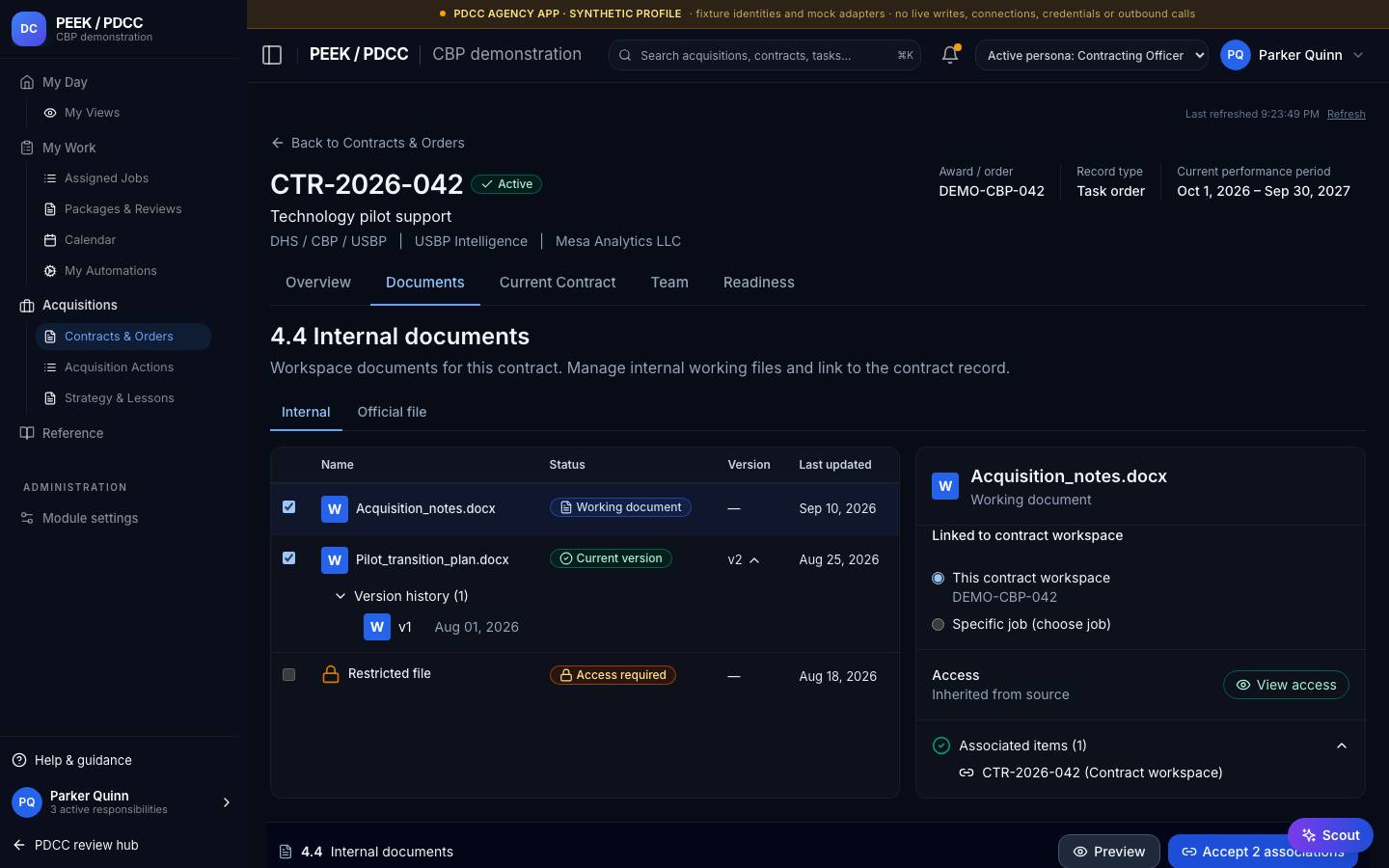This screenshot has height=868, width=1389.
Task: Click the View access button
Action: [x=1286, y=685]
